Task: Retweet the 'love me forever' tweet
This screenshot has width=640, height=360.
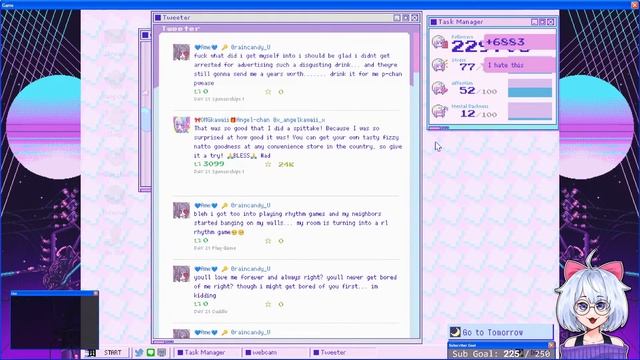Action: [198, 304]
